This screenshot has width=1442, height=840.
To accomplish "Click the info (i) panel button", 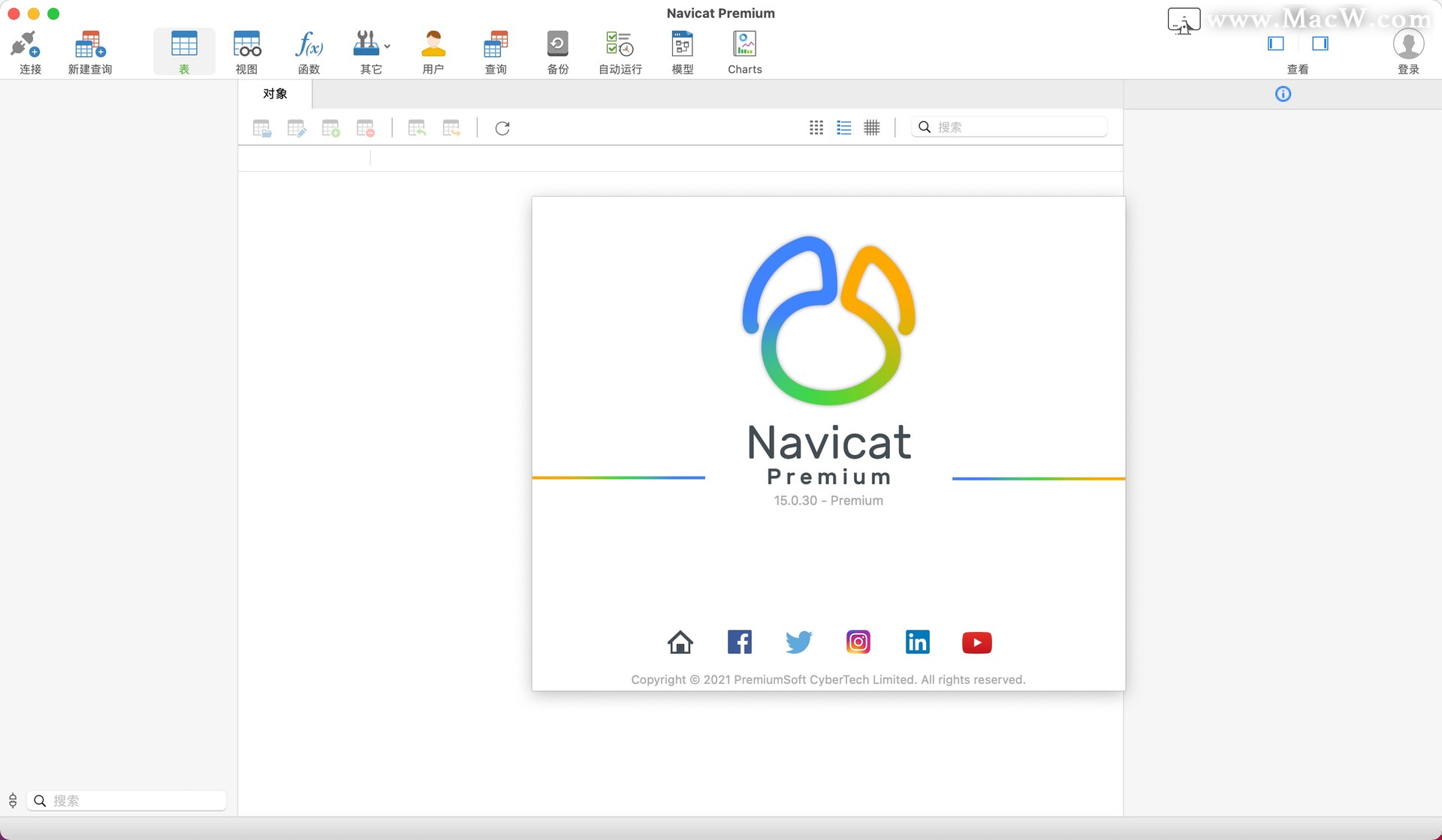I will [x=1283, y=94].
